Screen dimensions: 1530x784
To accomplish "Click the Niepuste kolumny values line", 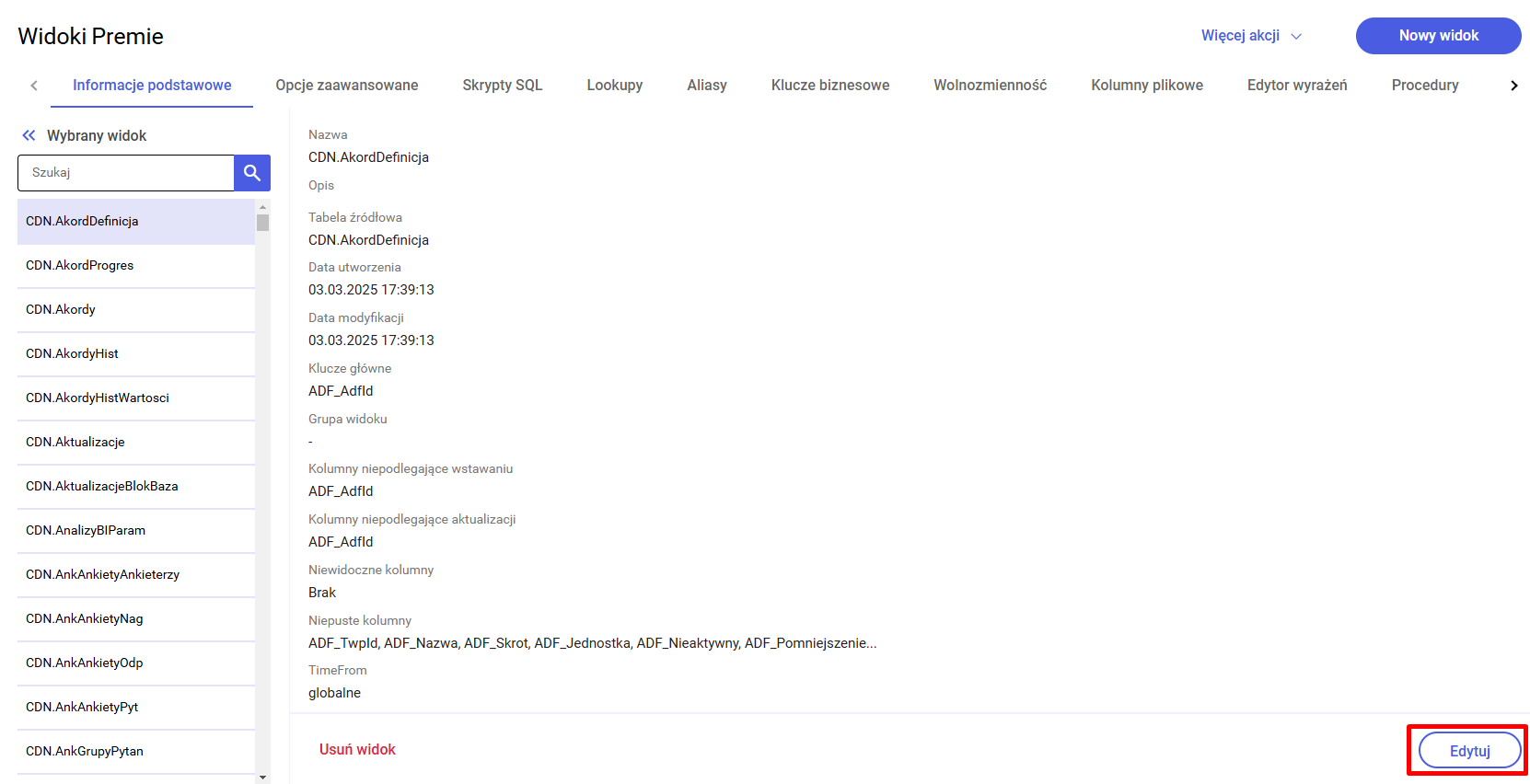I will point(592,643).
